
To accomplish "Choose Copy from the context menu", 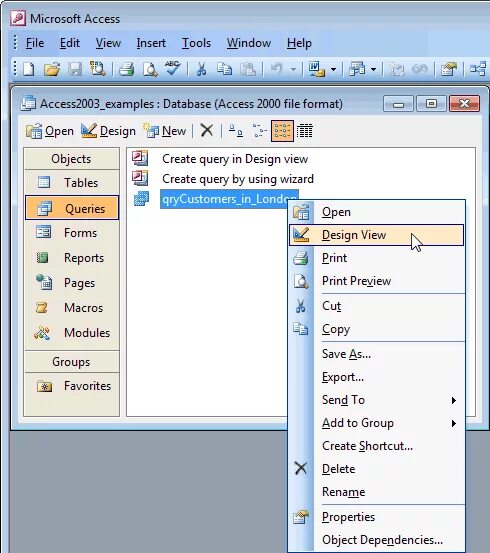I will 376,329.
